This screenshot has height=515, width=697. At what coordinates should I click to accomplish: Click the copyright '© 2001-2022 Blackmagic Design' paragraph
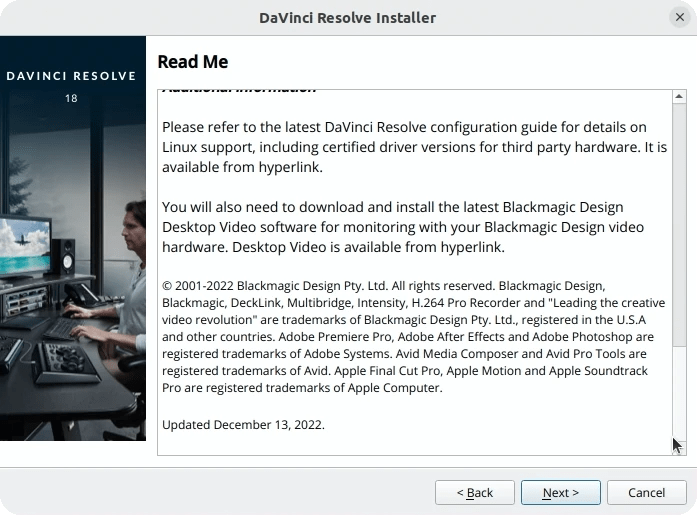click(413, 336)
